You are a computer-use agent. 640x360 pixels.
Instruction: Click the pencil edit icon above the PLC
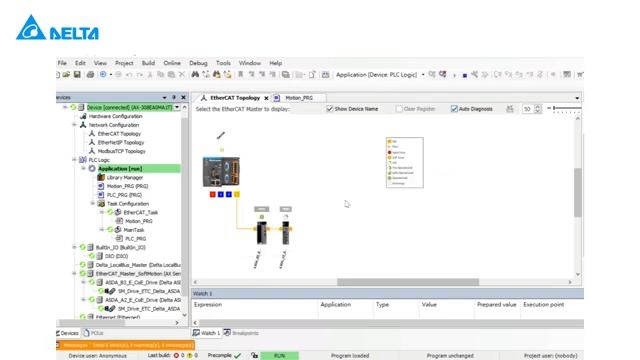pyautogui.click(x=221, y=135)
